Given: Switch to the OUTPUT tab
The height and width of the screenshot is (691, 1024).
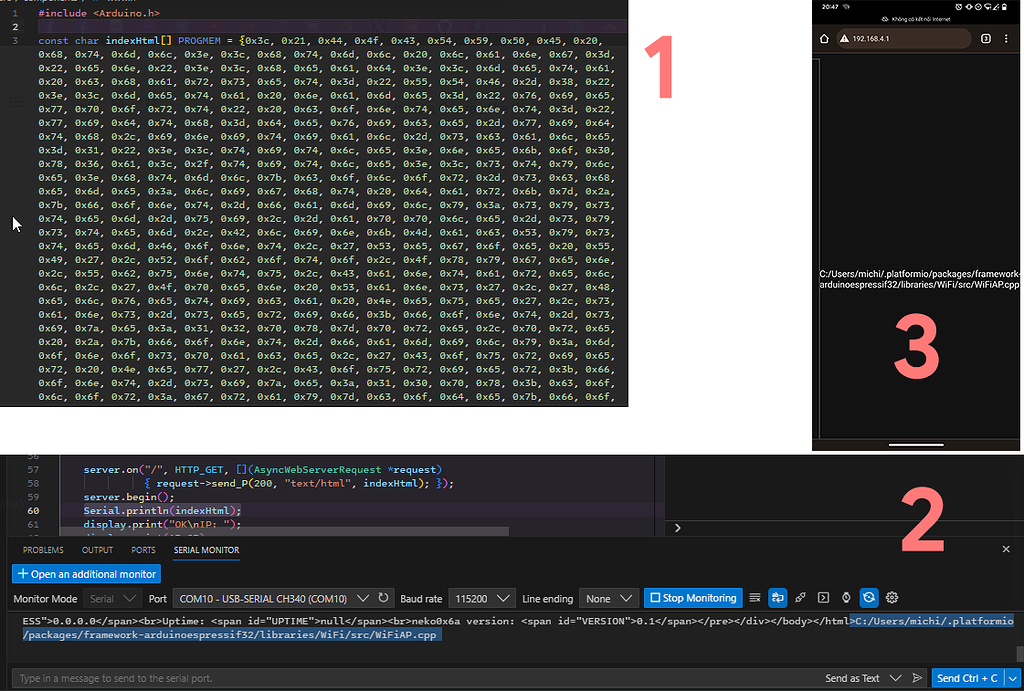Looking at the screenshot, I should (97, 550).
